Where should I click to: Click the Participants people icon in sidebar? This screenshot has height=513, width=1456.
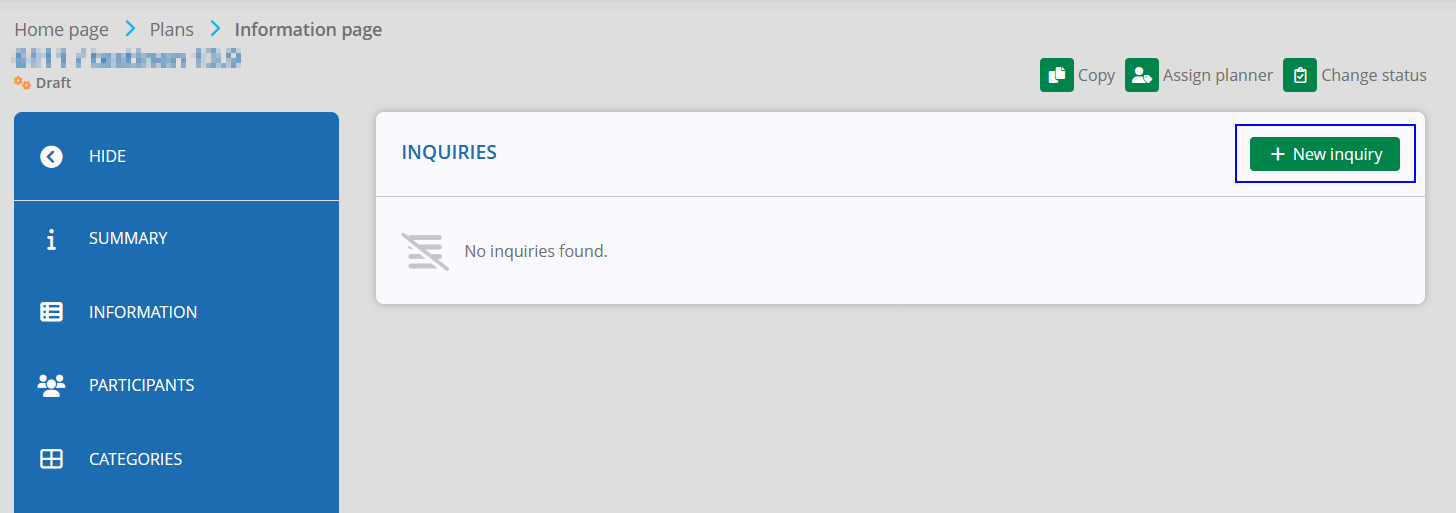click(x=51, y=385)
